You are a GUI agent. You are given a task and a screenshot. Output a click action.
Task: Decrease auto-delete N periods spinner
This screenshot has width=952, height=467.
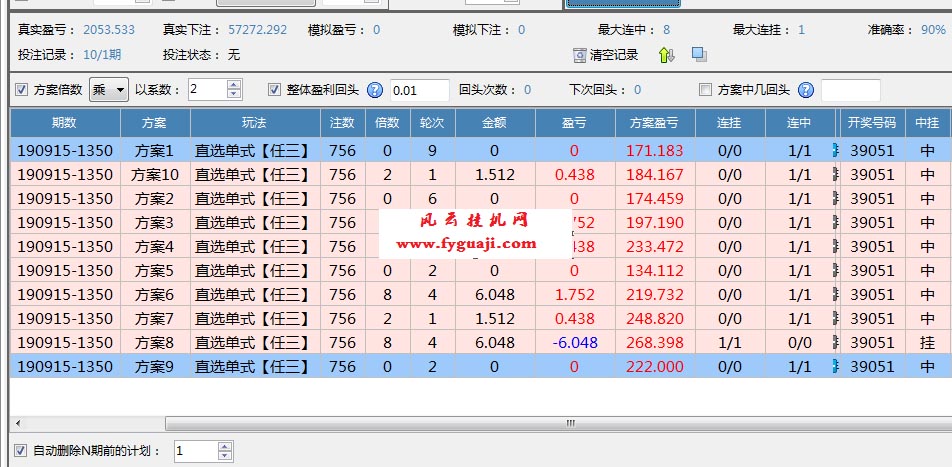pos(225,456)
